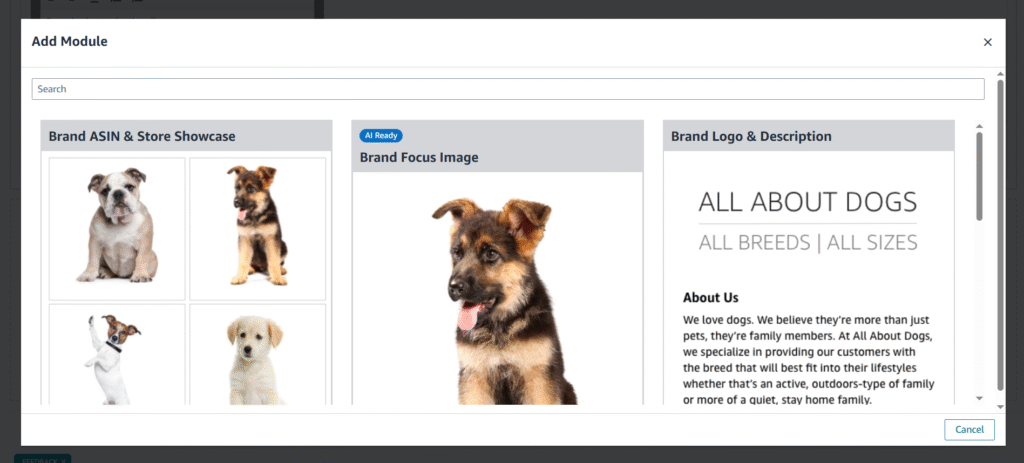The height and width of the screenshot is (463, 1024).
Task: Select the Brand Logo & Description module
Action: click(750, 136)
